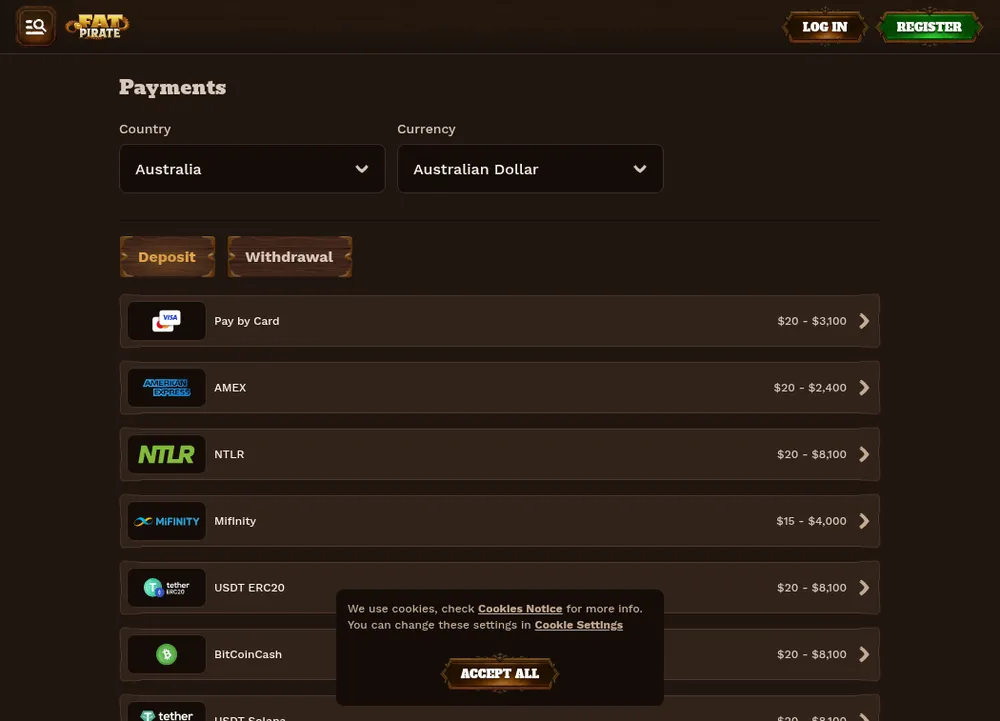Click the LOG IN button
The width and height of the screenshot is (1000, 721).
pos(825,27)
